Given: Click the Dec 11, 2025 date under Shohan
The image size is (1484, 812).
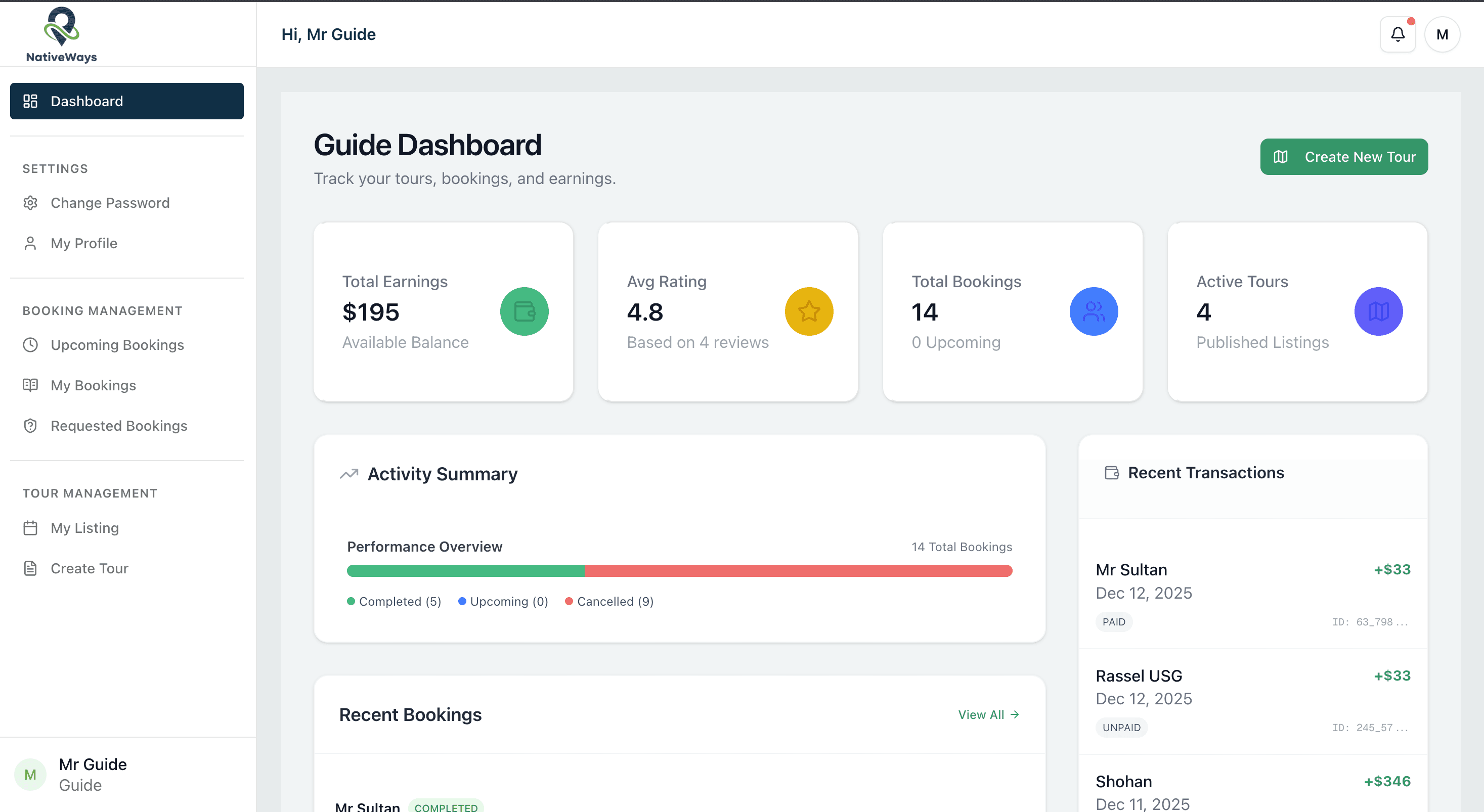Looking at the screenshot, I should point(1143,804).
